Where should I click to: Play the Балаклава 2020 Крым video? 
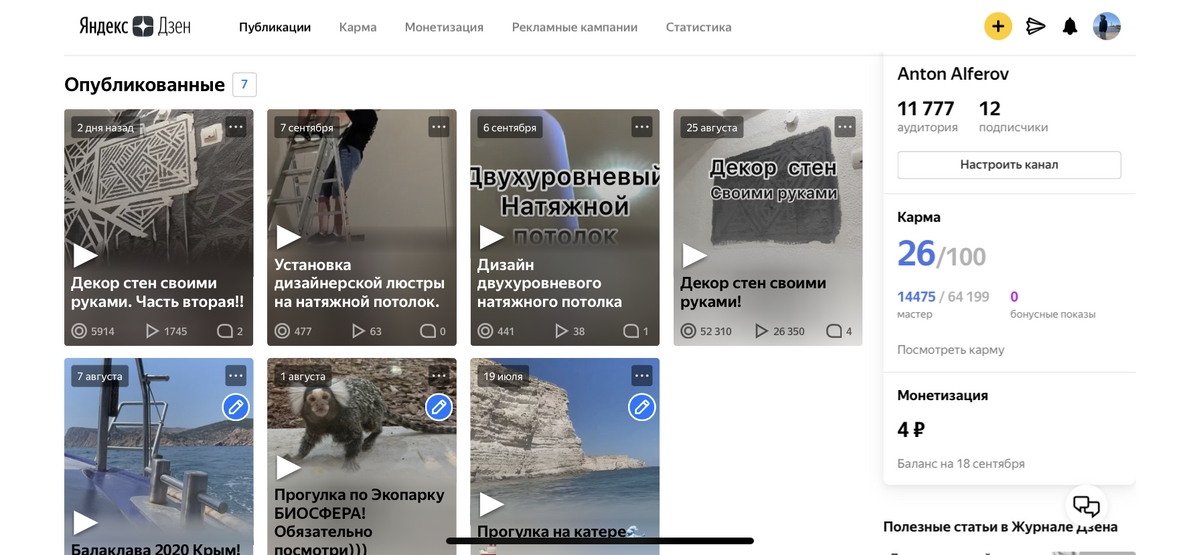click(85, 522)
